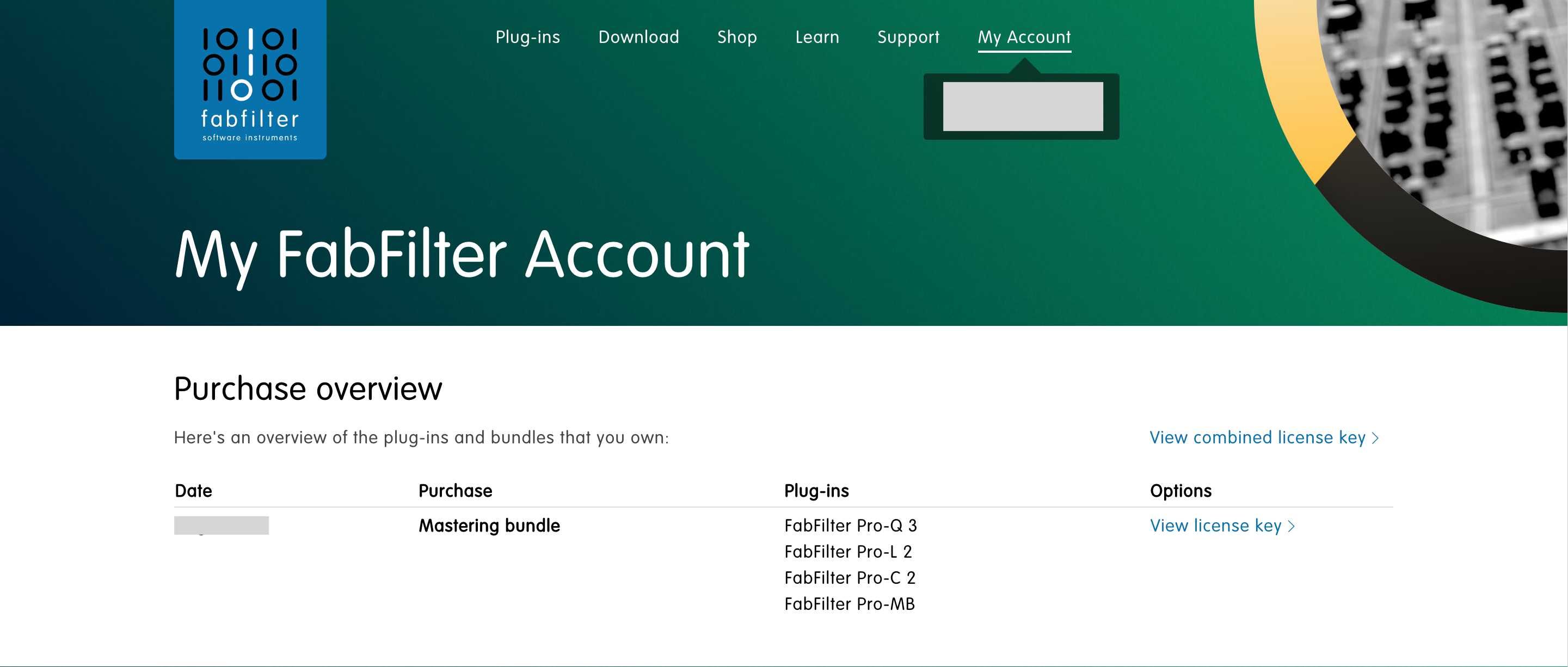The image size is (1568, 667).
Task: Click FabFilter Pro-C 2 entry
Action: click(850, 578)
